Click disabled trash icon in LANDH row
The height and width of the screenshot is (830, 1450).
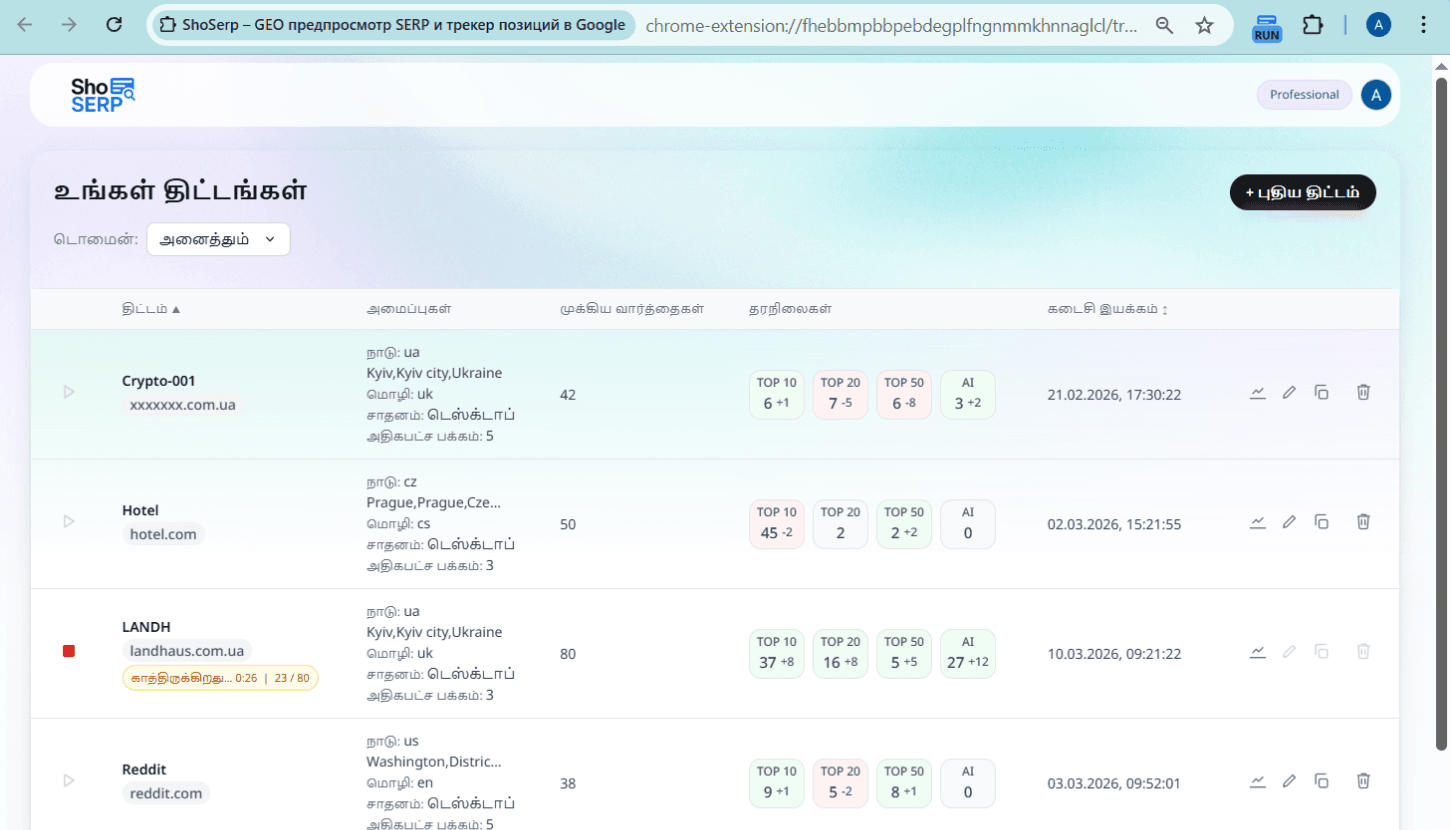point(1363,651)
